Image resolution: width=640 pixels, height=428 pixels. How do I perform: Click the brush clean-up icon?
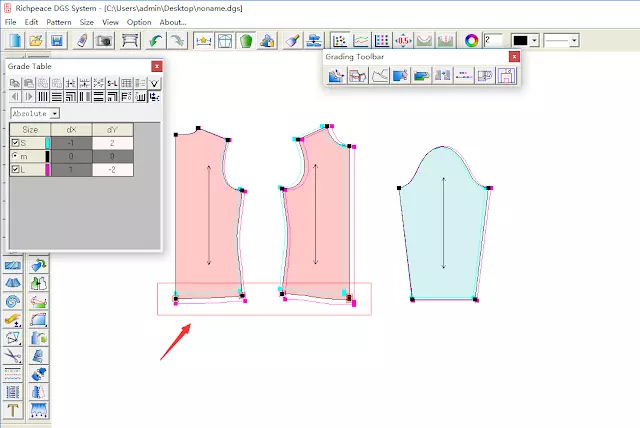pyautogui.click(x=293, y=41)
